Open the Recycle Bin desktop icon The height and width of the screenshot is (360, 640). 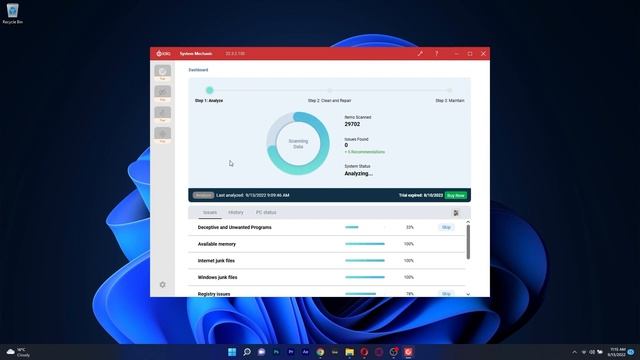12,14
